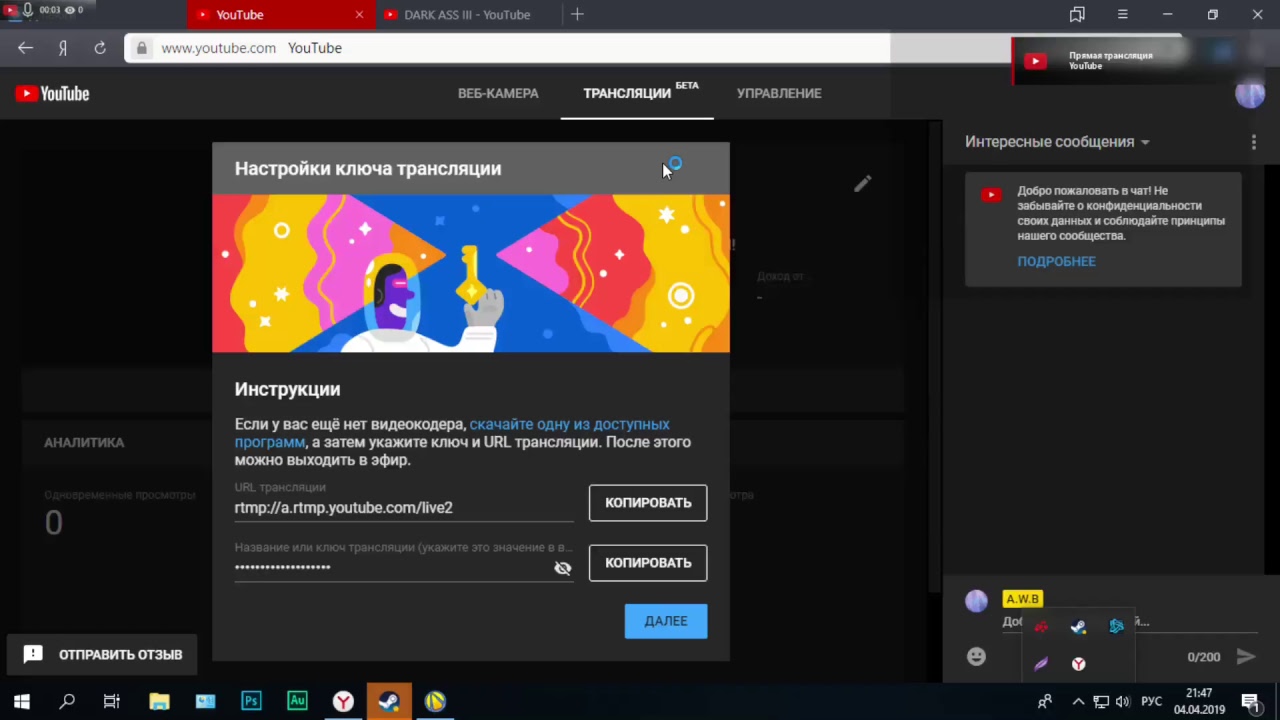Screen dimensions: 1280x720
Task: Click the stream URL field rtmp://a.rtmp.youtube.com/live2
Action: 404,508
